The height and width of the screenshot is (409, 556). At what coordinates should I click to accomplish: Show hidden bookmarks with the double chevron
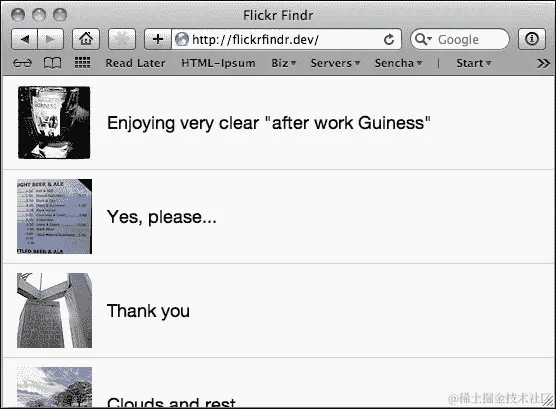[x=543, y=63]
